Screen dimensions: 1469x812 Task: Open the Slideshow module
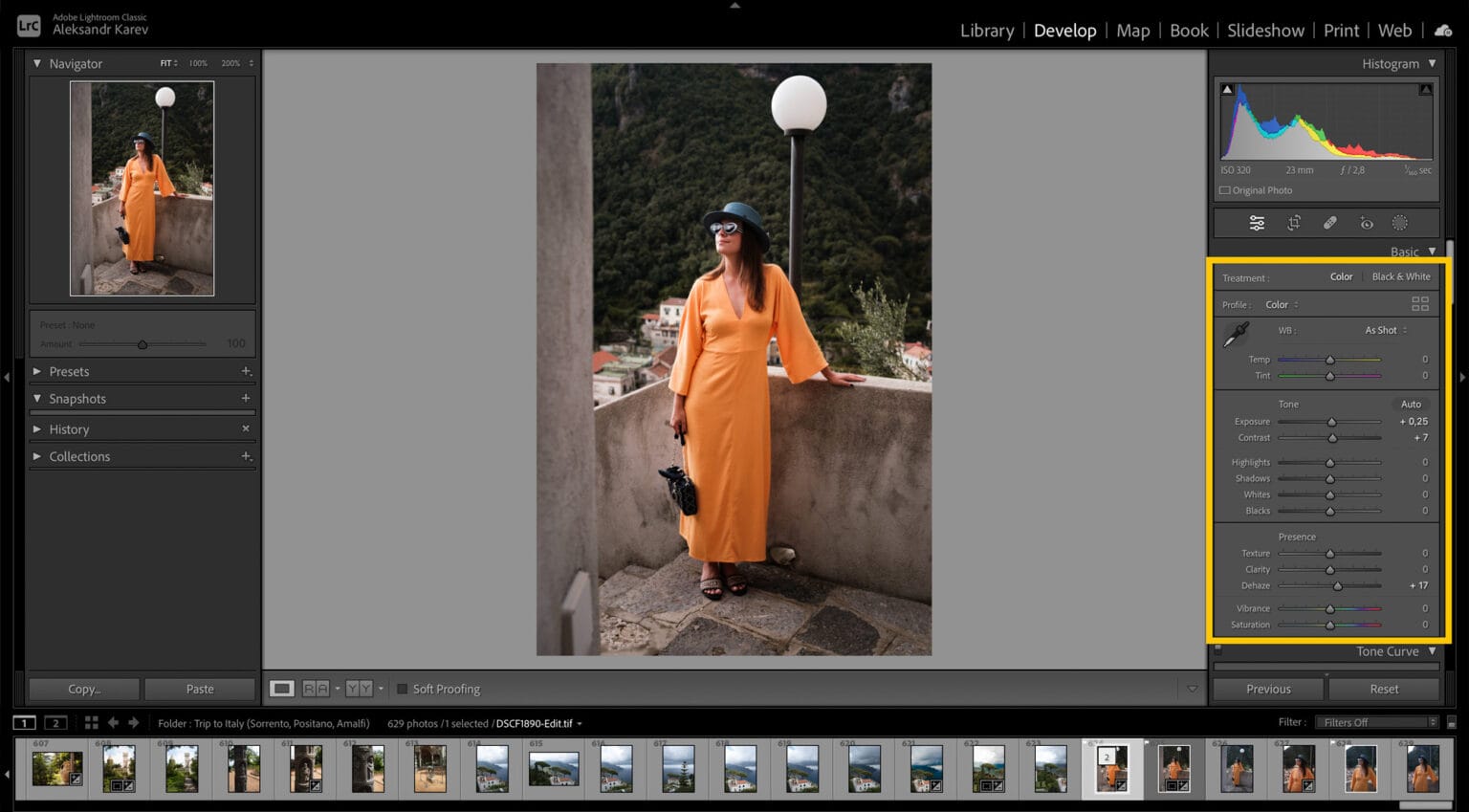point(1264,31)
